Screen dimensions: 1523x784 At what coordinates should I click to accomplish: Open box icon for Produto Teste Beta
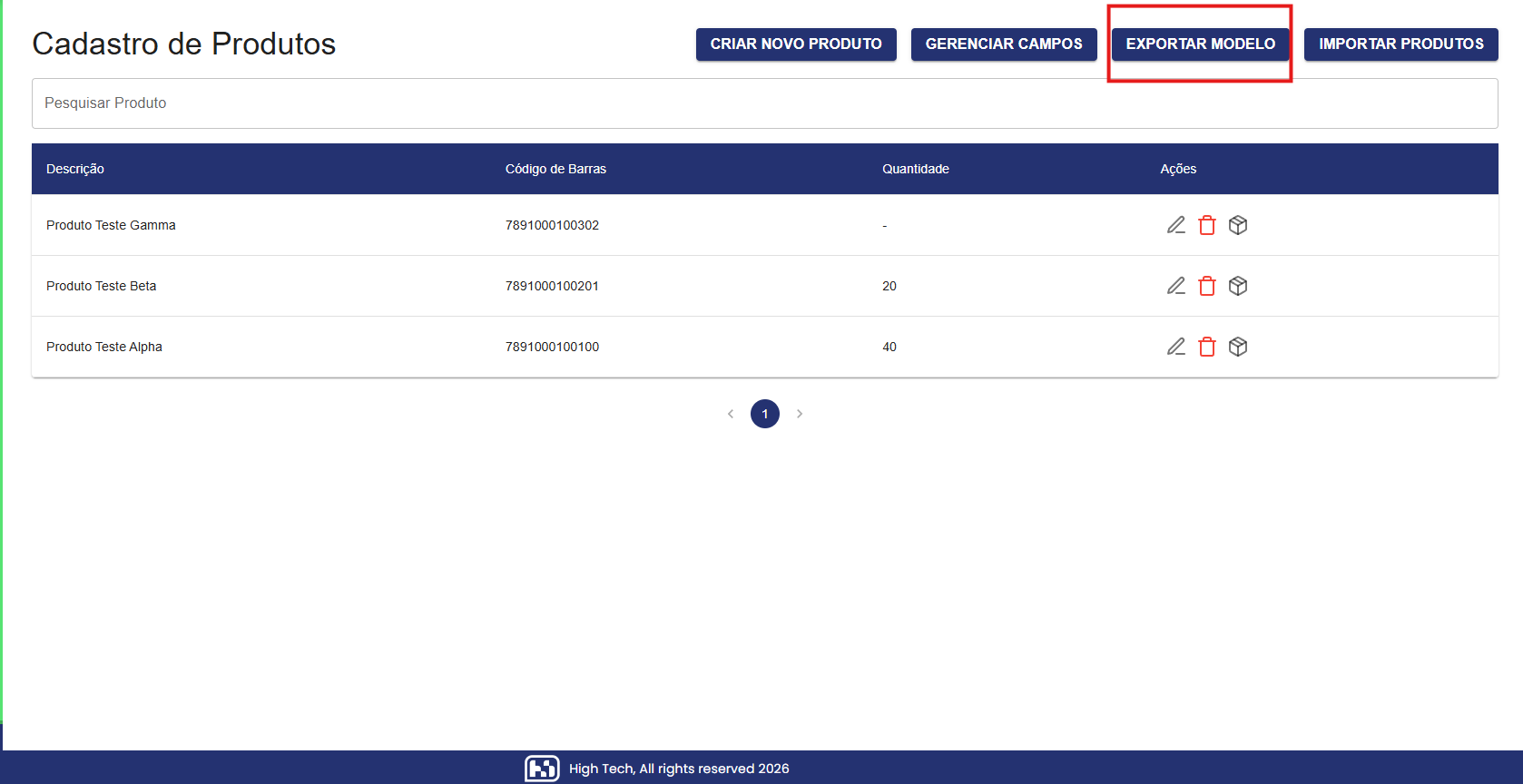click(x=1238, y=286)
